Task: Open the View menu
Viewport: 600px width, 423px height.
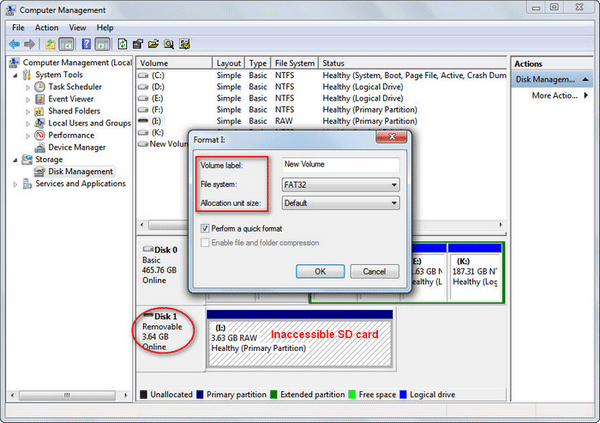Action: coord(77,28)
